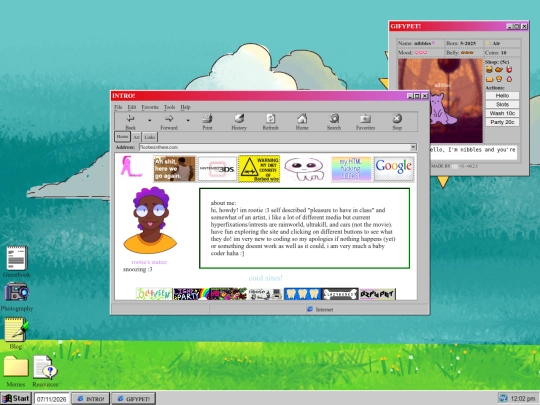Click the Google banner image
This screenshot has width=540, height=405.
click(x=394, y=169)
